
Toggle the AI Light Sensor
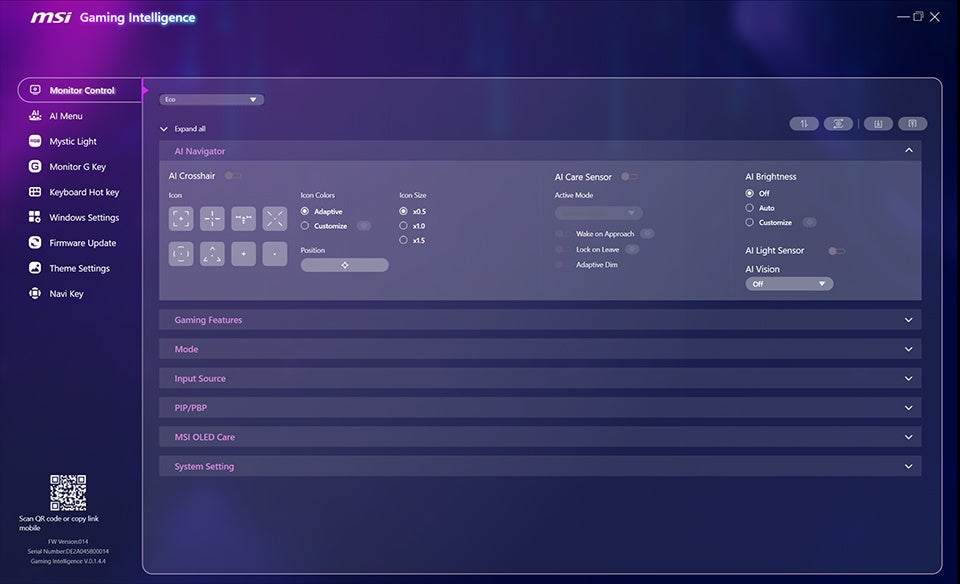836,251
